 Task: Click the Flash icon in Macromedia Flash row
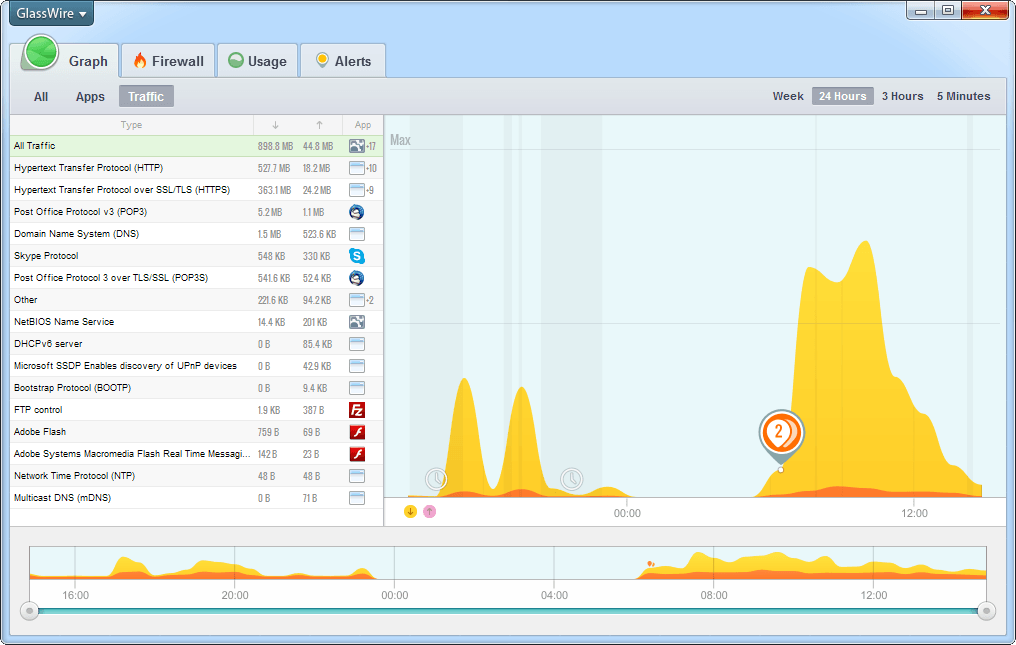click(x=356, y=454)
